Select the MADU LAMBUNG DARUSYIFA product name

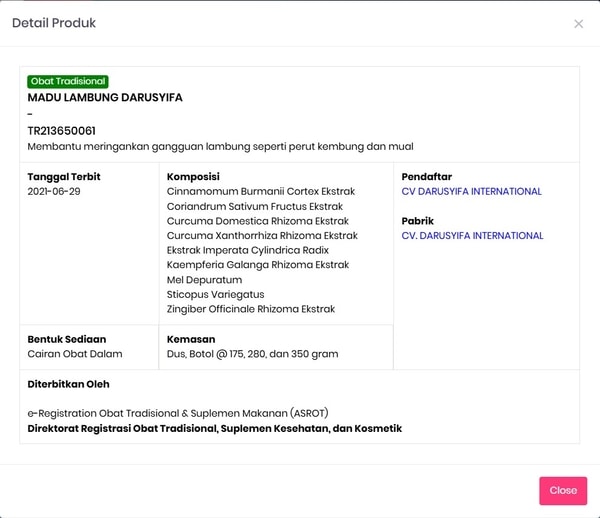pyautogui.click(x=105, y=98)
